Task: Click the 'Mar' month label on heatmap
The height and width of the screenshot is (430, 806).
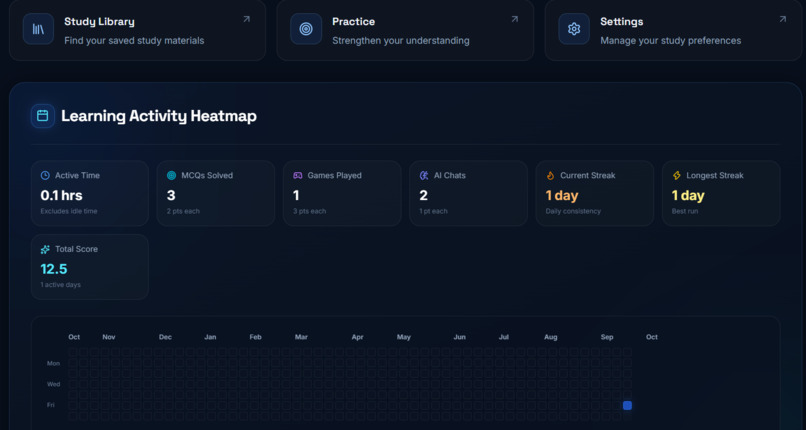Action: [x=301, y=337]
